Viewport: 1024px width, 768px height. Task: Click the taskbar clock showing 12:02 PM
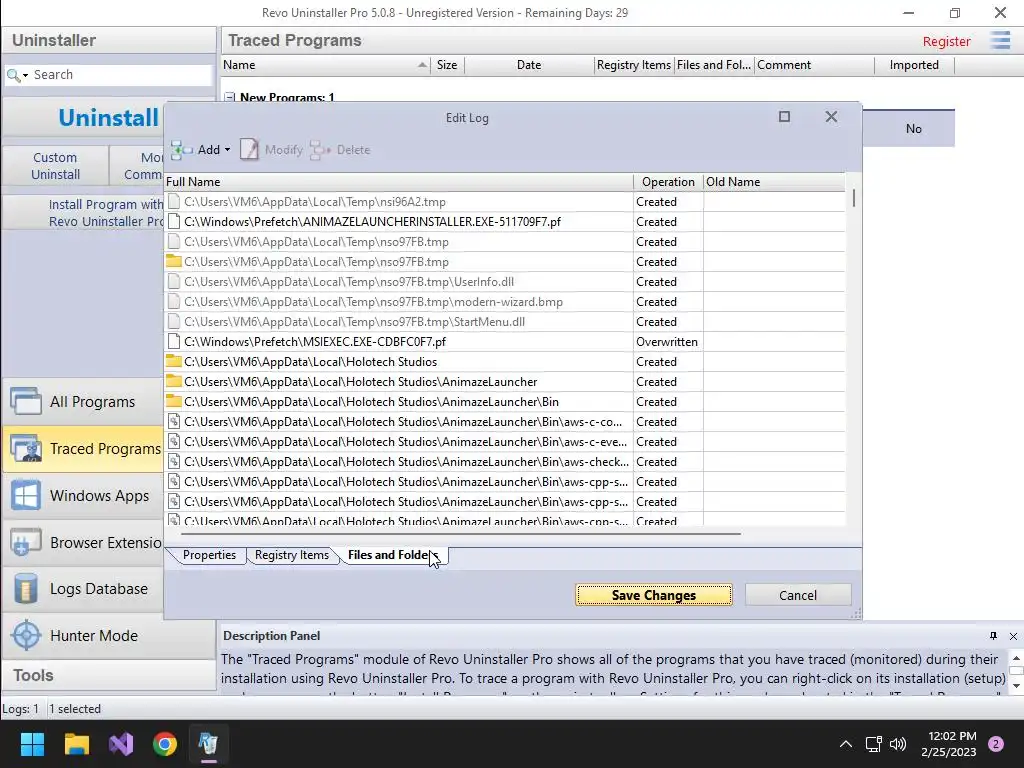tap(949, 744)
